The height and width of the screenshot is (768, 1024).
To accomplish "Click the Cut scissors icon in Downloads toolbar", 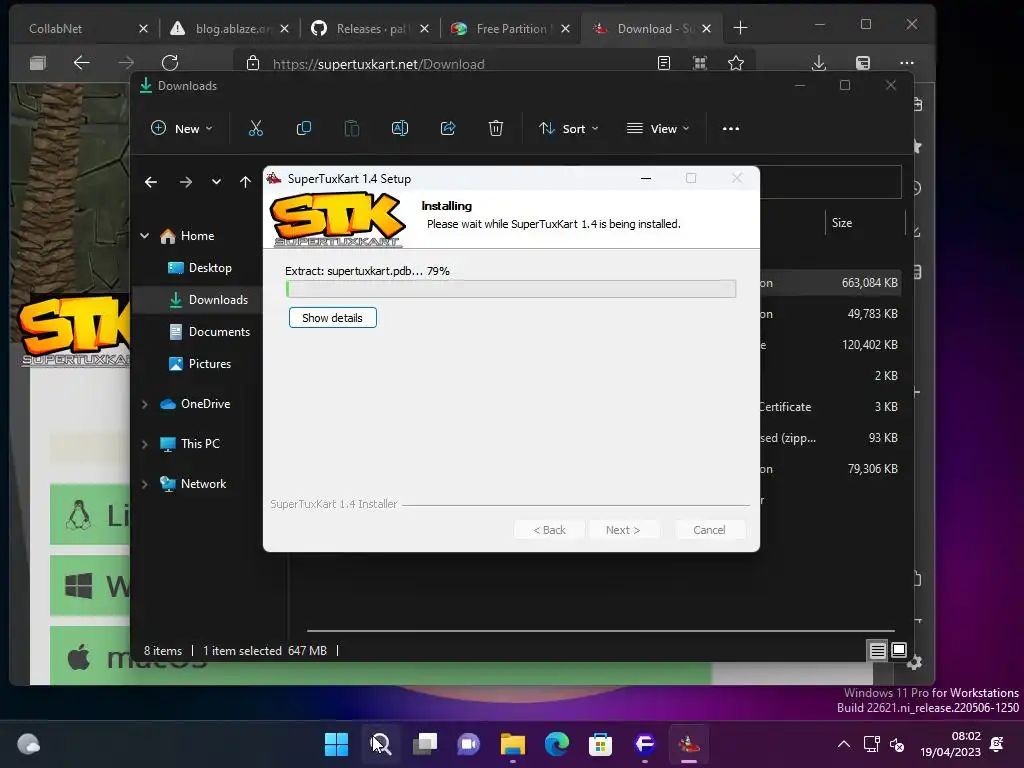I will (x=255, y=129).
